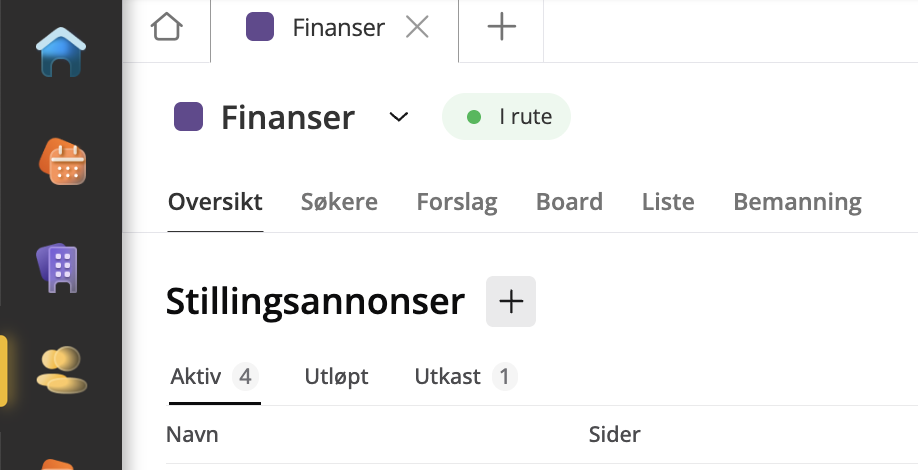Click the home outline icon in tab bar
The height and width of the screenshot is (470, 918).
(x=167, y=28)
